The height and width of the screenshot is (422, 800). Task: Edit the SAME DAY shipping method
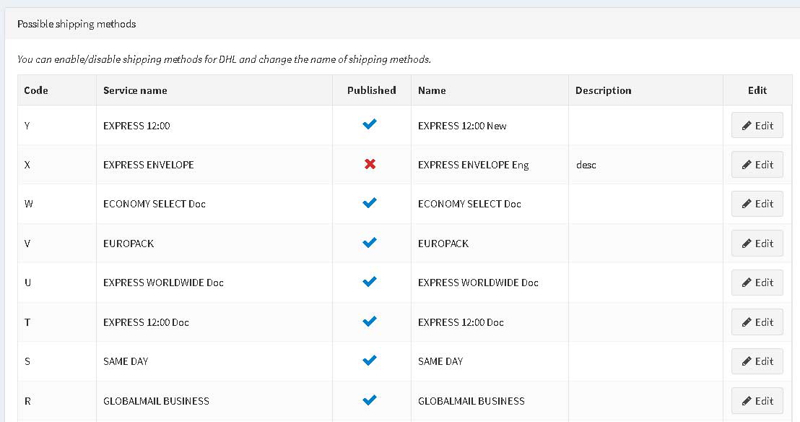tap(757, 361)
